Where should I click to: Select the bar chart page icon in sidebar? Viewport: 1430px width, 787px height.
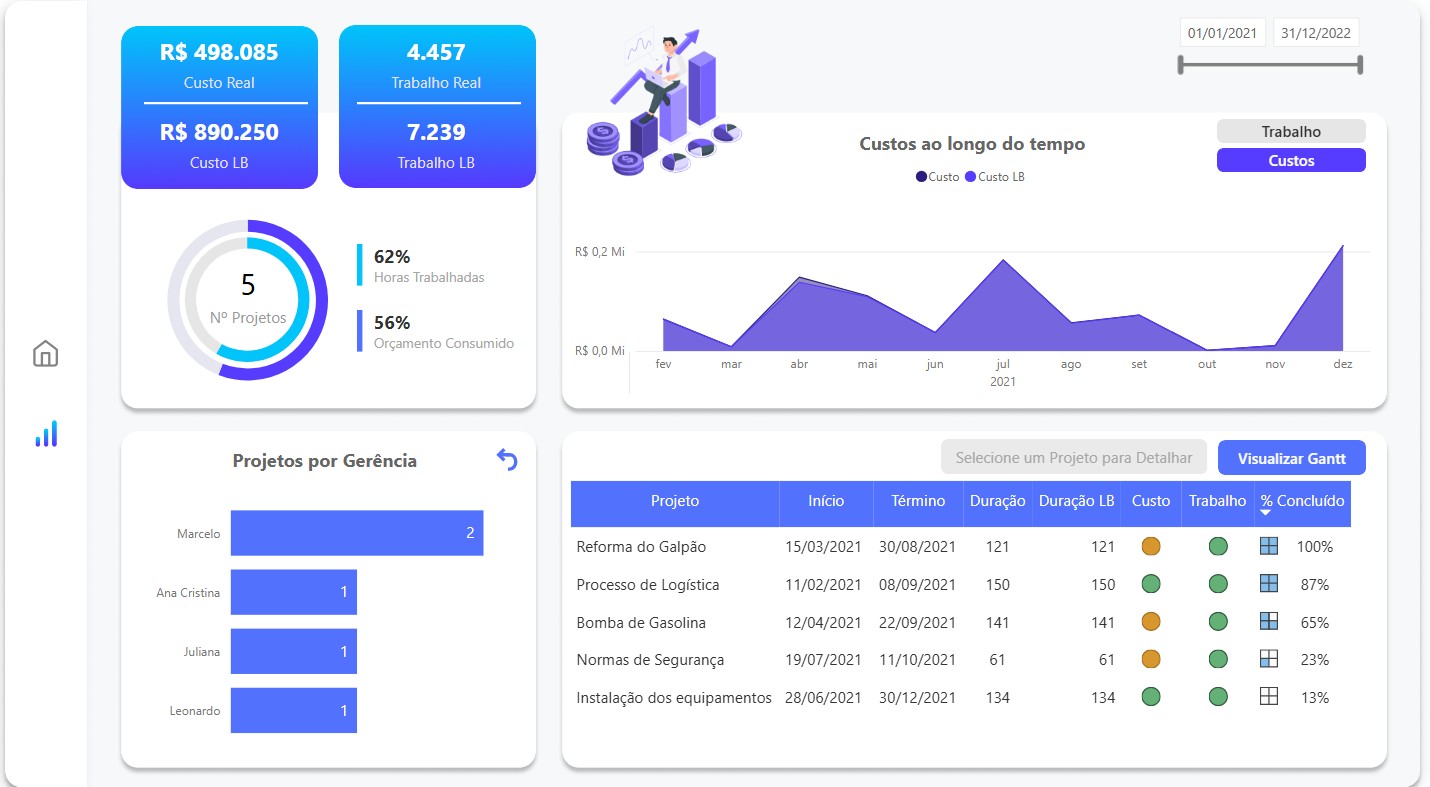pos(45,434)
